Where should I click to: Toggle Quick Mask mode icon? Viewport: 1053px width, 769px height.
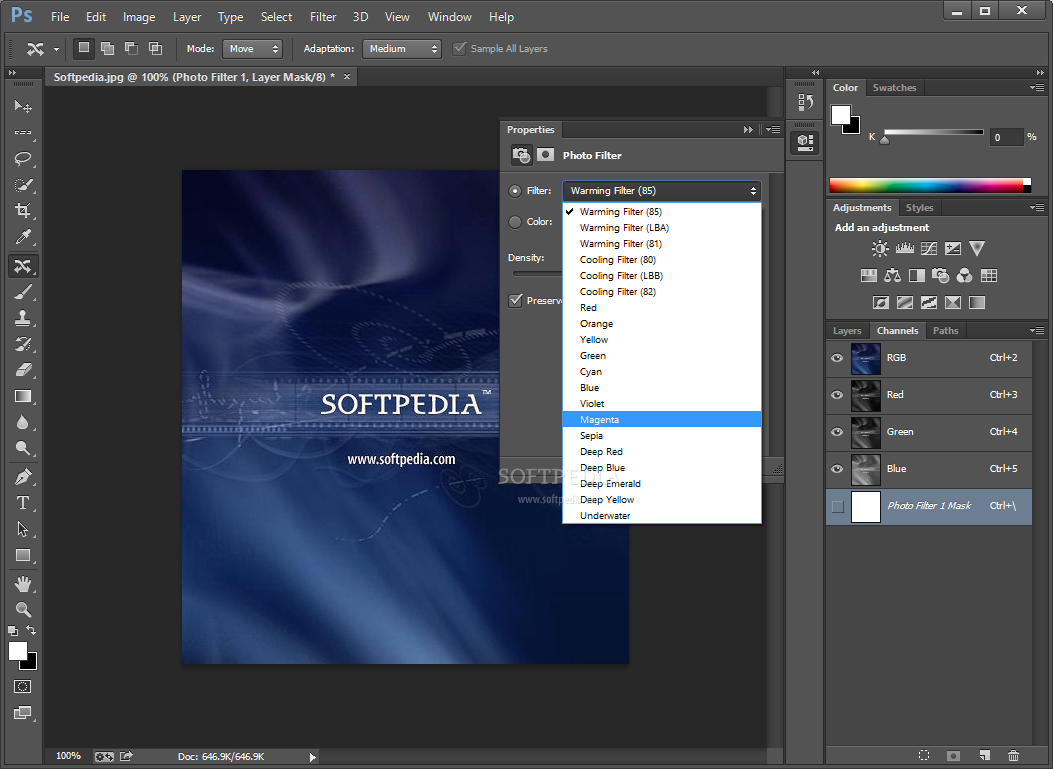pos(22,686)
